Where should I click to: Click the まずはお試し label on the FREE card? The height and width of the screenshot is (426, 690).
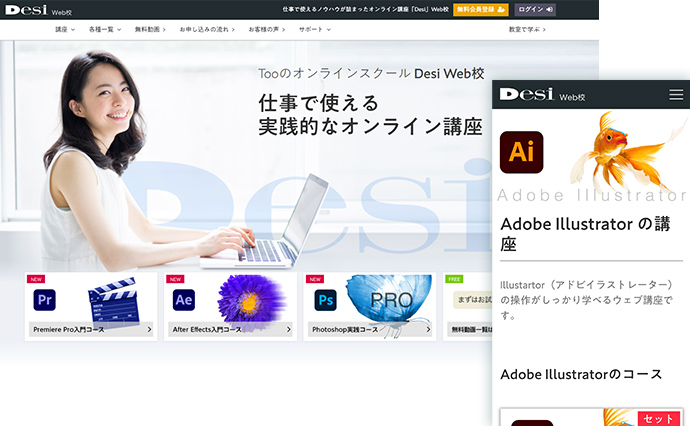coord(474,300)
